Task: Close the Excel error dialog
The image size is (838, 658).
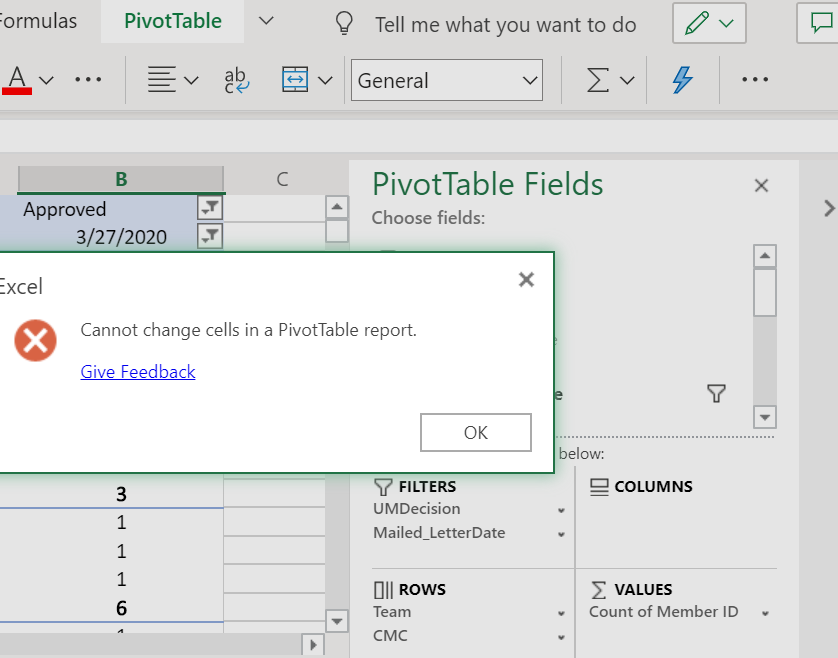Action: pos(526,280)
